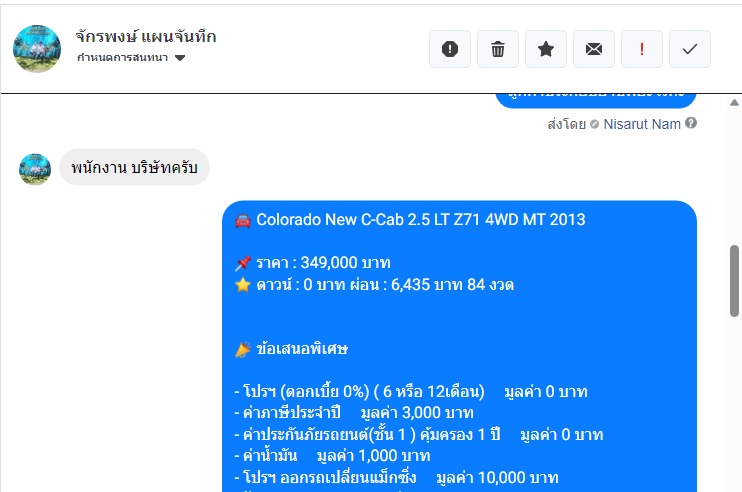Click the ราคา : 349,000 บาท line
Image resolution: width=742 pixels, height=492 pixels.
(x=313, y=263)
